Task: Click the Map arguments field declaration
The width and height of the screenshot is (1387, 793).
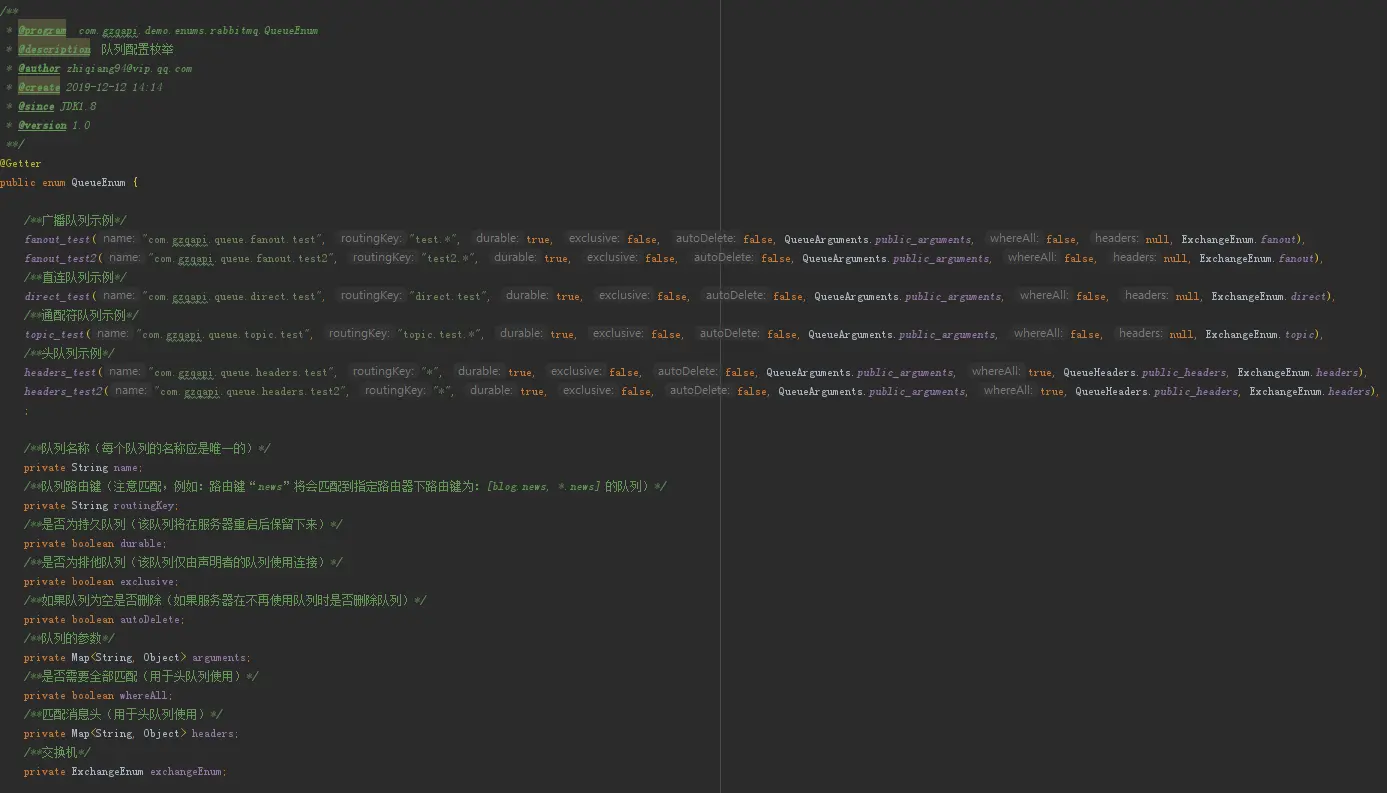Action: pyautogui.click(x=137, y=657)
